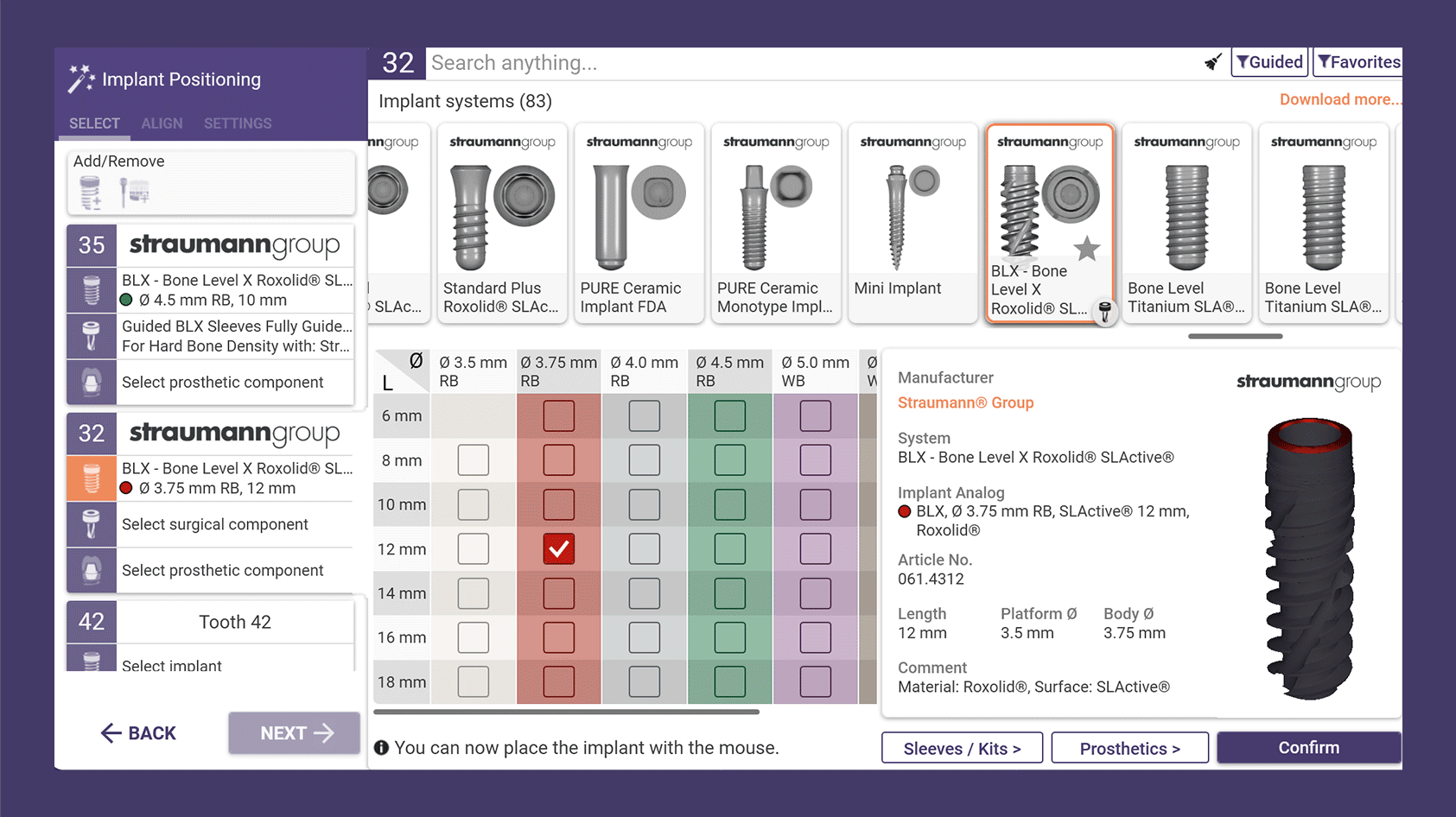This screenshot has height=817, width=1456.
Task: Check 3.5 mm RB, 8 mm implant size
Action: (x=474, y=460)
